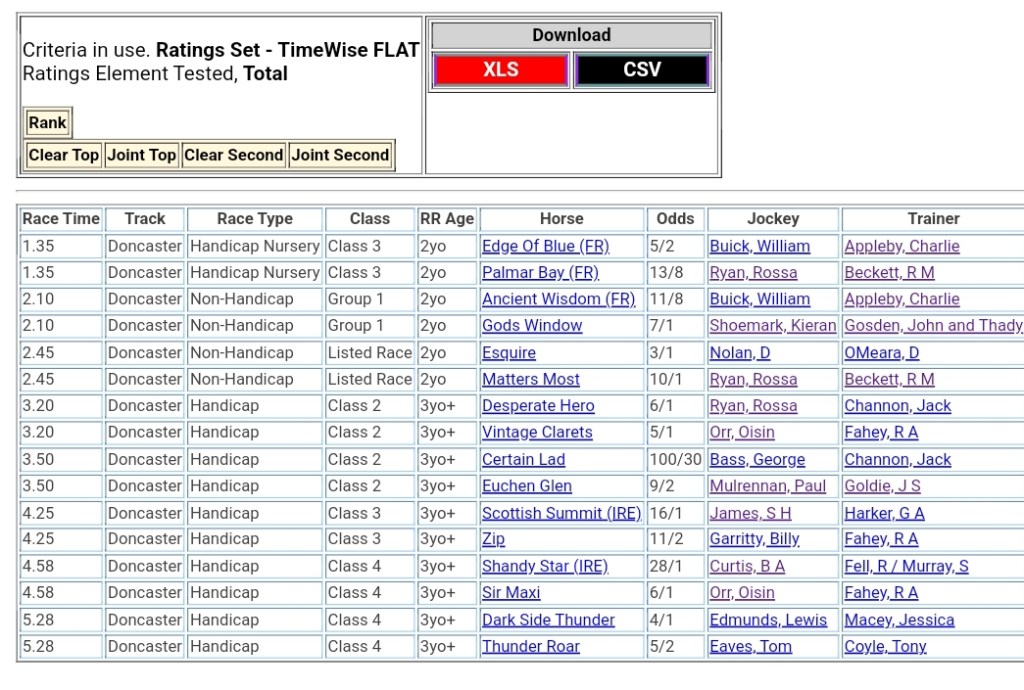Image resolution: width=1024 pixels, height=690 pixels.
Task: View jockey Mulrennan, Paul
Action: (768, 486)
